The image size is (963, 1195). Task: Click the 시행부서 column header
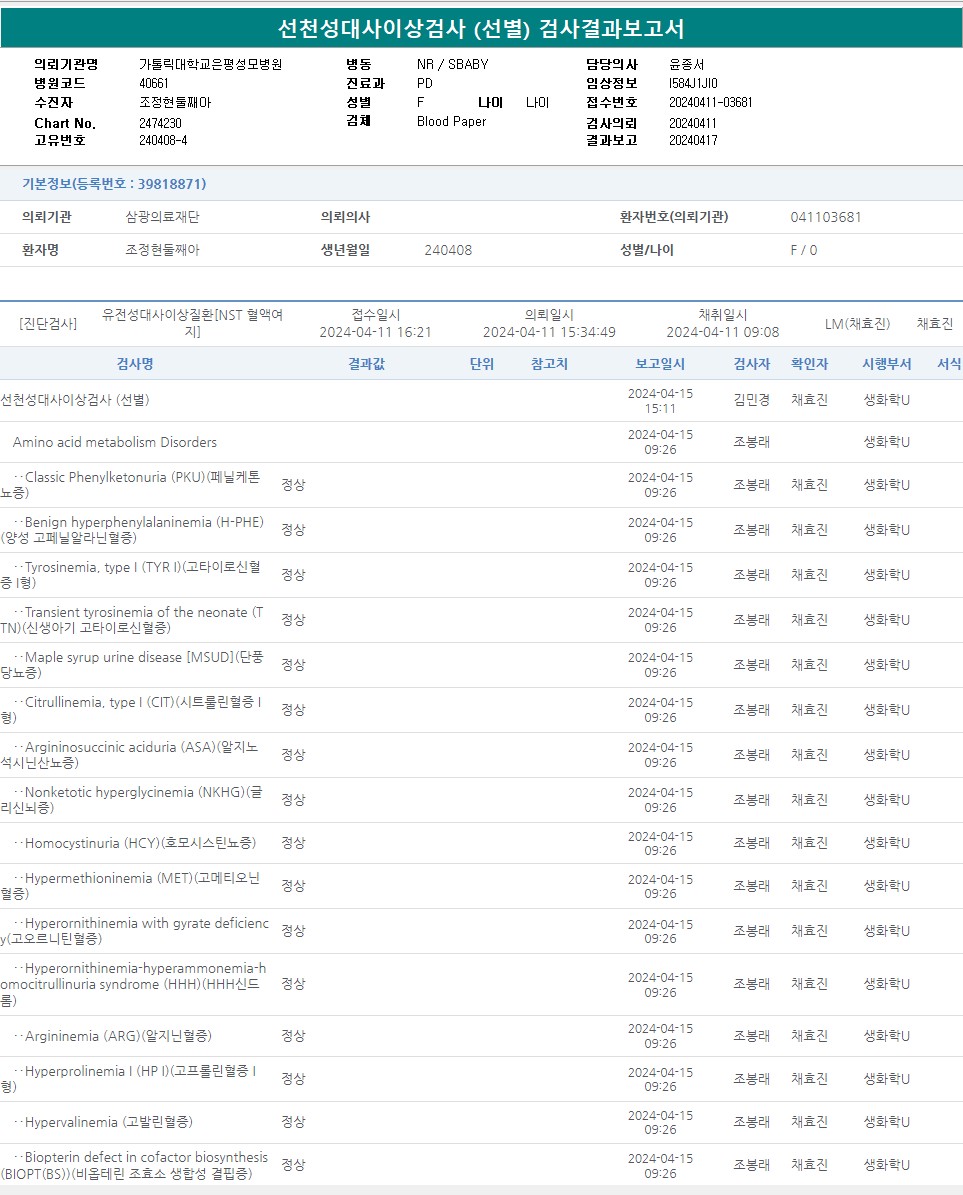click(886, 364)
